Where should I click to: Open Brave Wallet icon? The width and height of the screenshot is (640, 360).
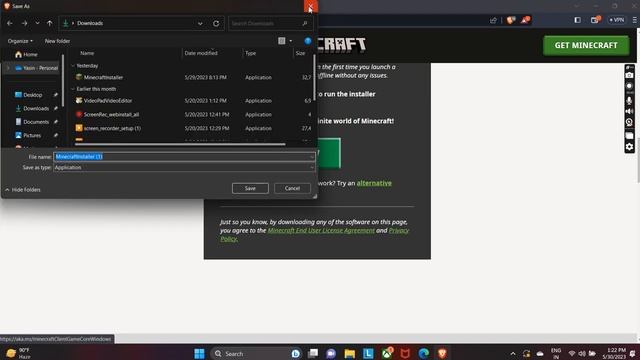pos(596,20)
